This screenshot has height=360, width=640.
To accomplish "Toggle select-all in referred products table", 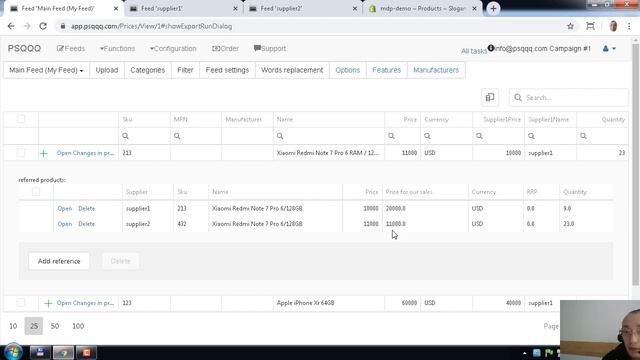I will pos(36,191).
